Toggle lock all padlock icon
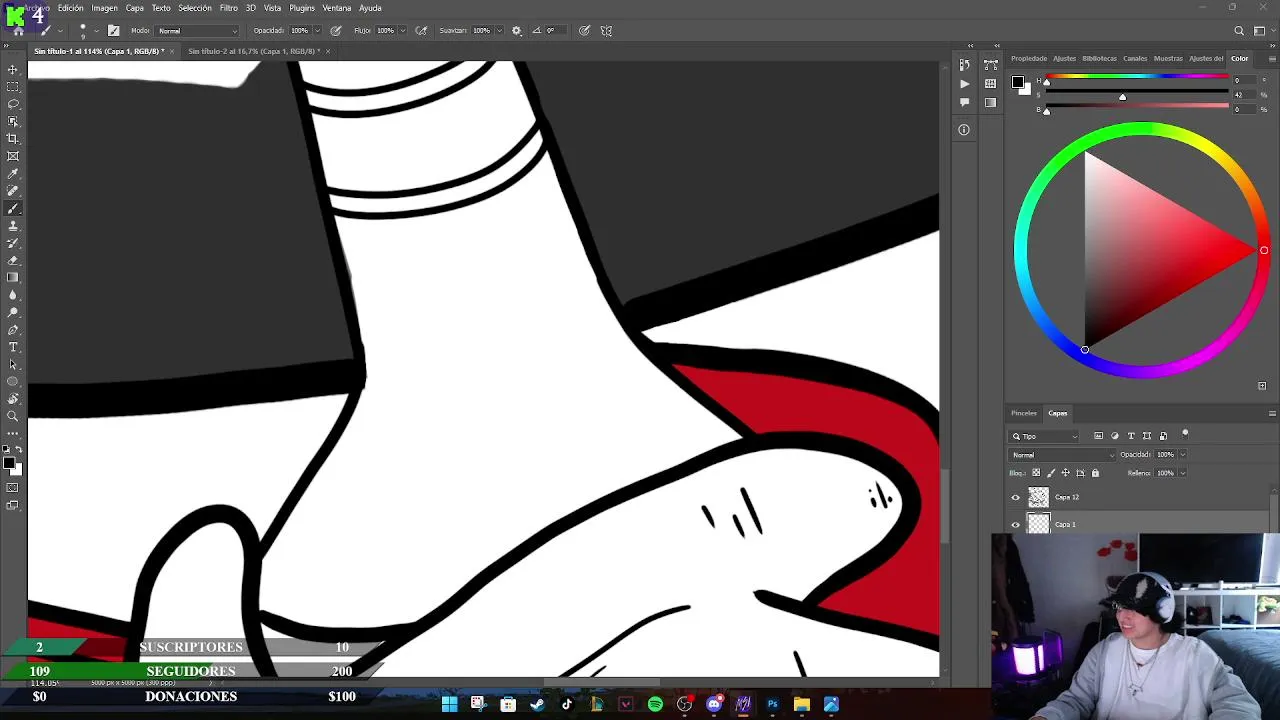 1095,473
